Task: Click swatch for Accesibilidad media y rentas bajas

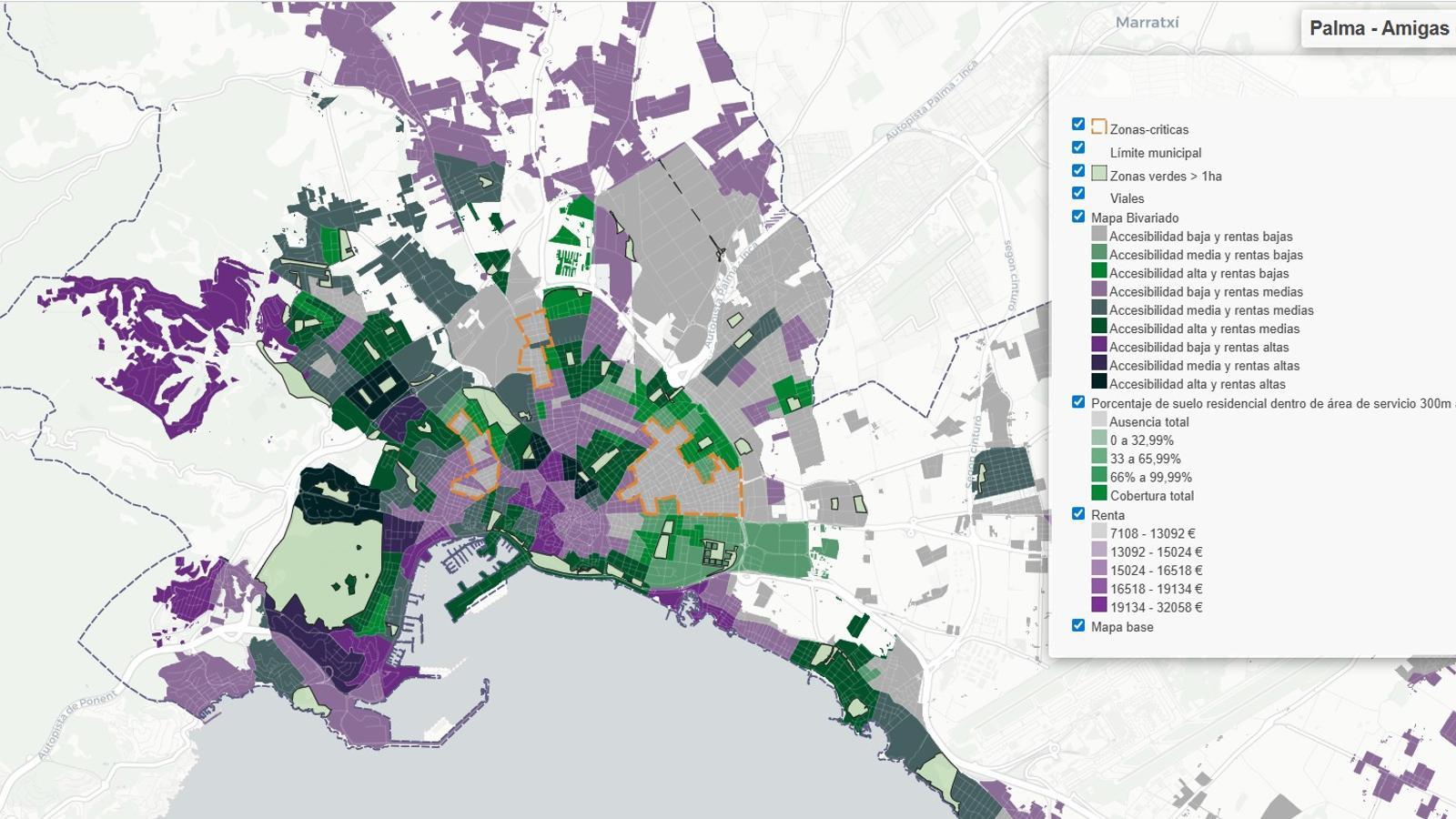Action: 1099,253
